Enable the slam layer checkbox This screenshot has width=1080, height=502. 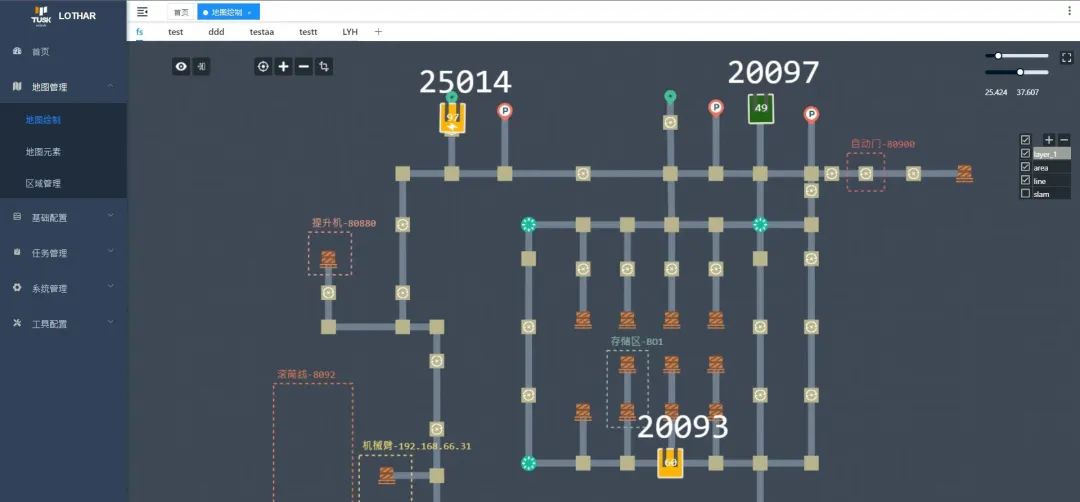point(1025,194)
